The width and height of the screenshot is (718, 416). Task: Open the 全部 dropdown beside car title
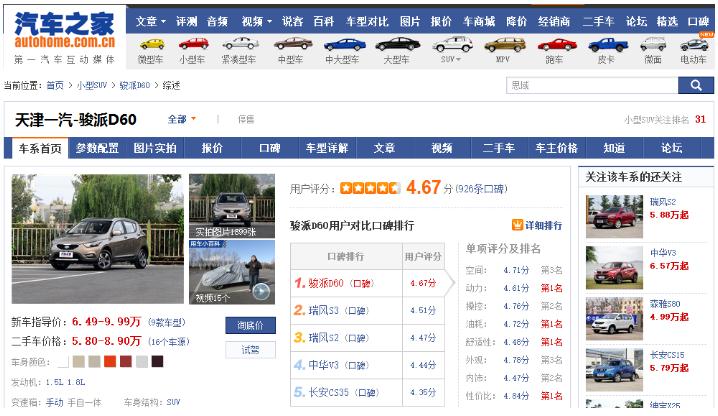[182, 120]
